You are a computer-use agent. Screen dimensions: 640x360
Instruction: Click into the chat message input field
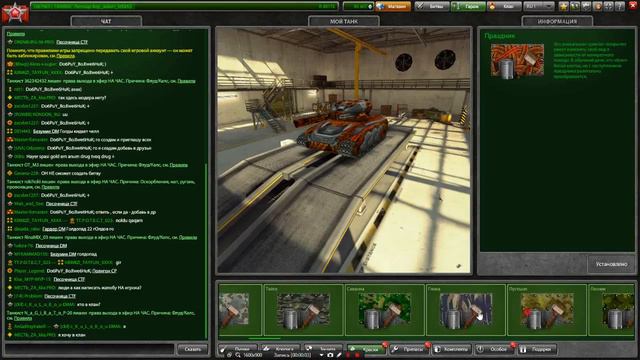(89, 349)
